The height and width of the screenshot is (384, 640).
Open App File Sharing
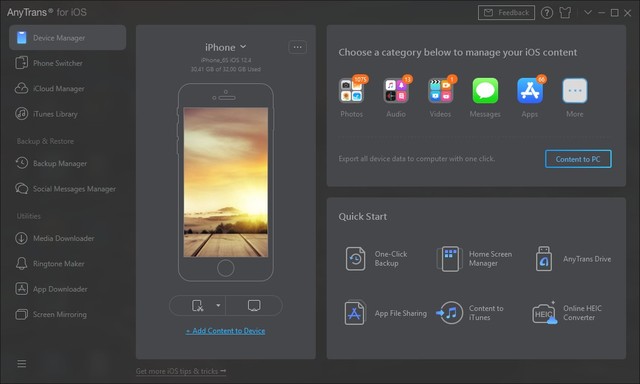click(385, 313)
